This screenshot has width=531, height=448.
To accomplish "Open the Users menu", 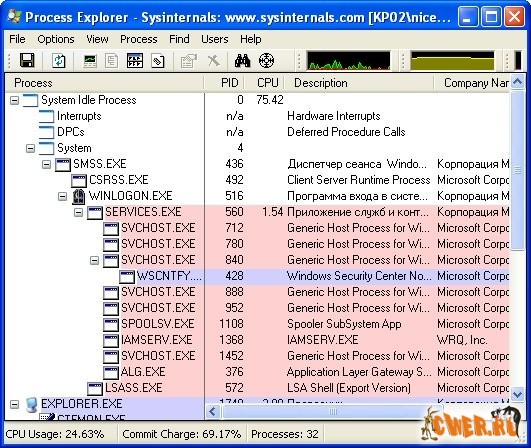I will 215,39.
